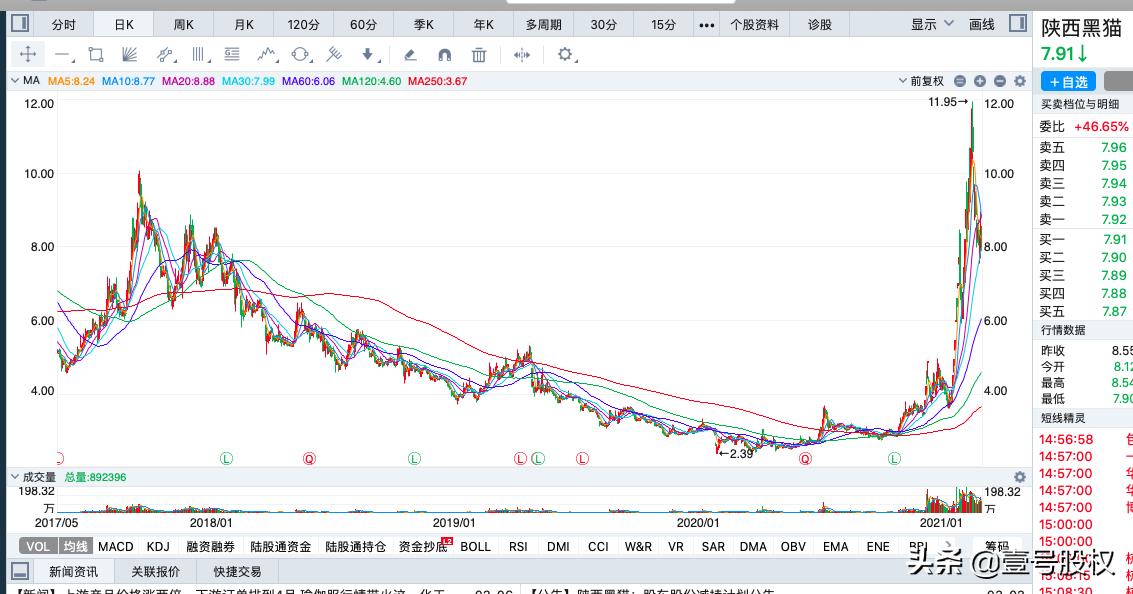Open 诊股 stock diagnosis

pyautogui.click(x=819, y=23)
